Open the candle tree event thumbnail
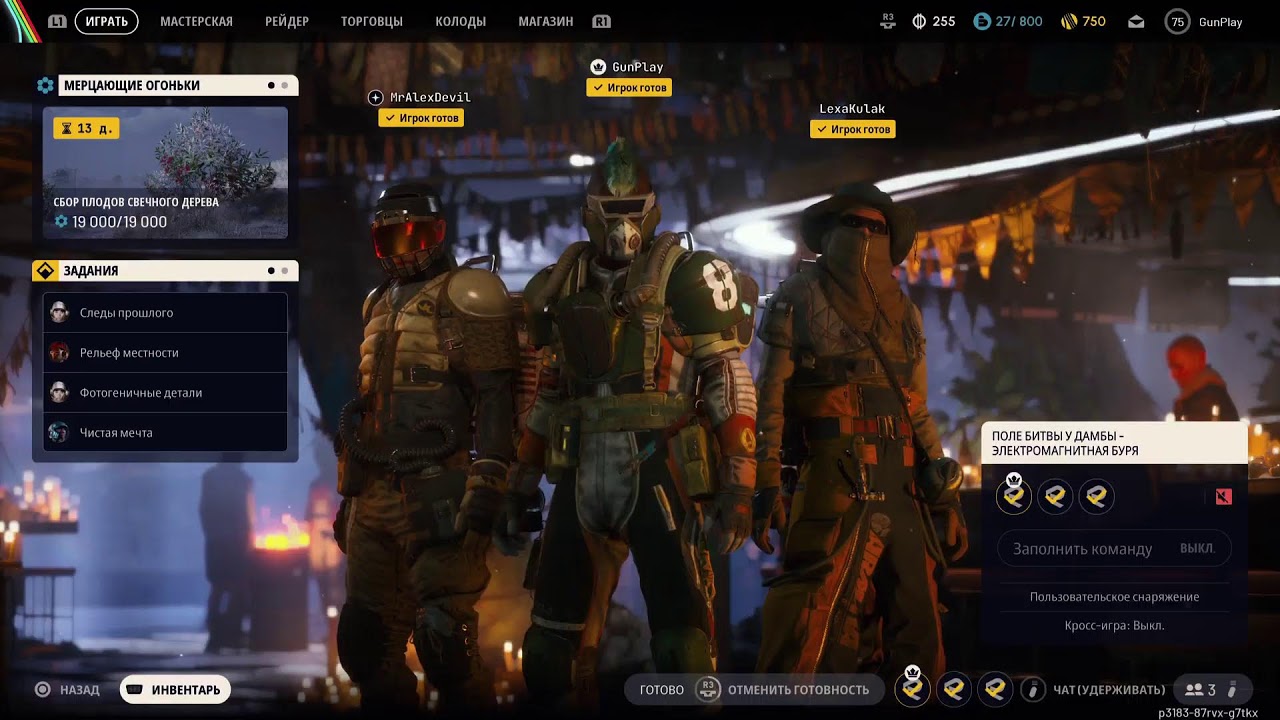The width and height of the screenshot is (1280, 720). (165, 173)
